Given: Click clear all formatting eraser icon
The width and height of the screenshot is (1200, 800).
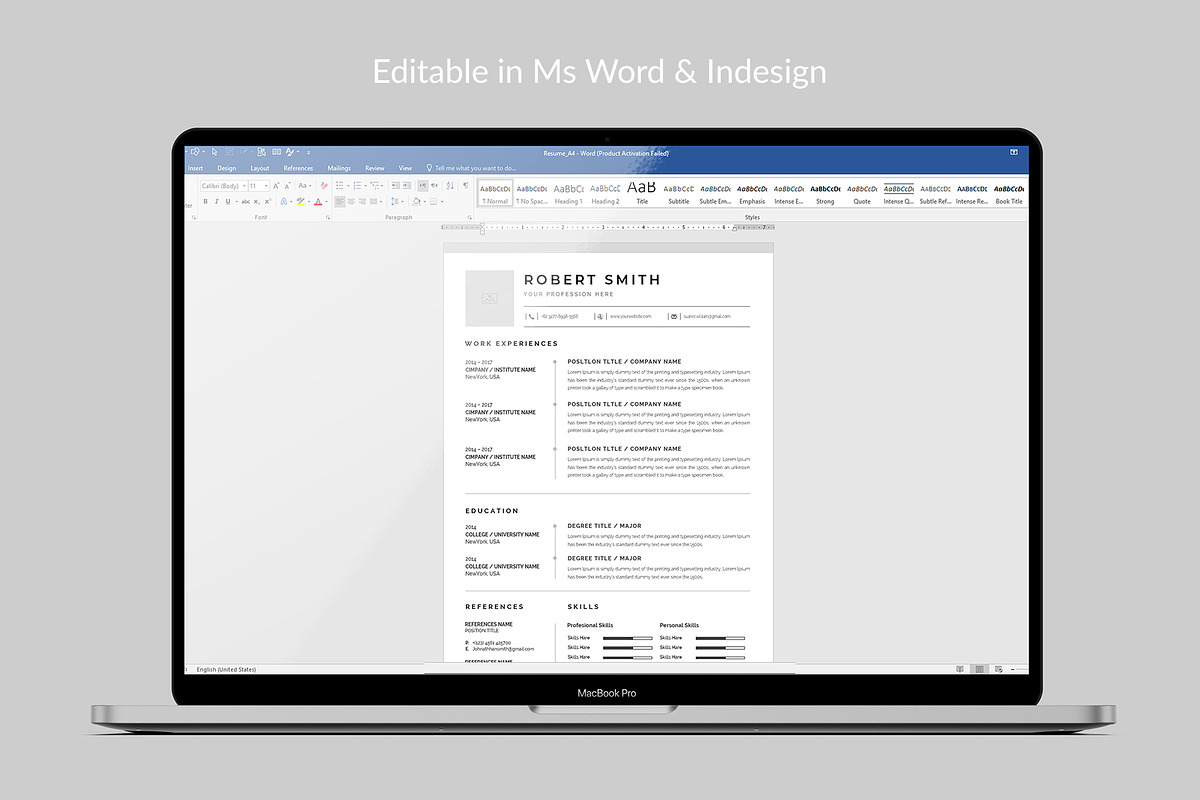Looking at the screenshot, I should coord(324,186).
